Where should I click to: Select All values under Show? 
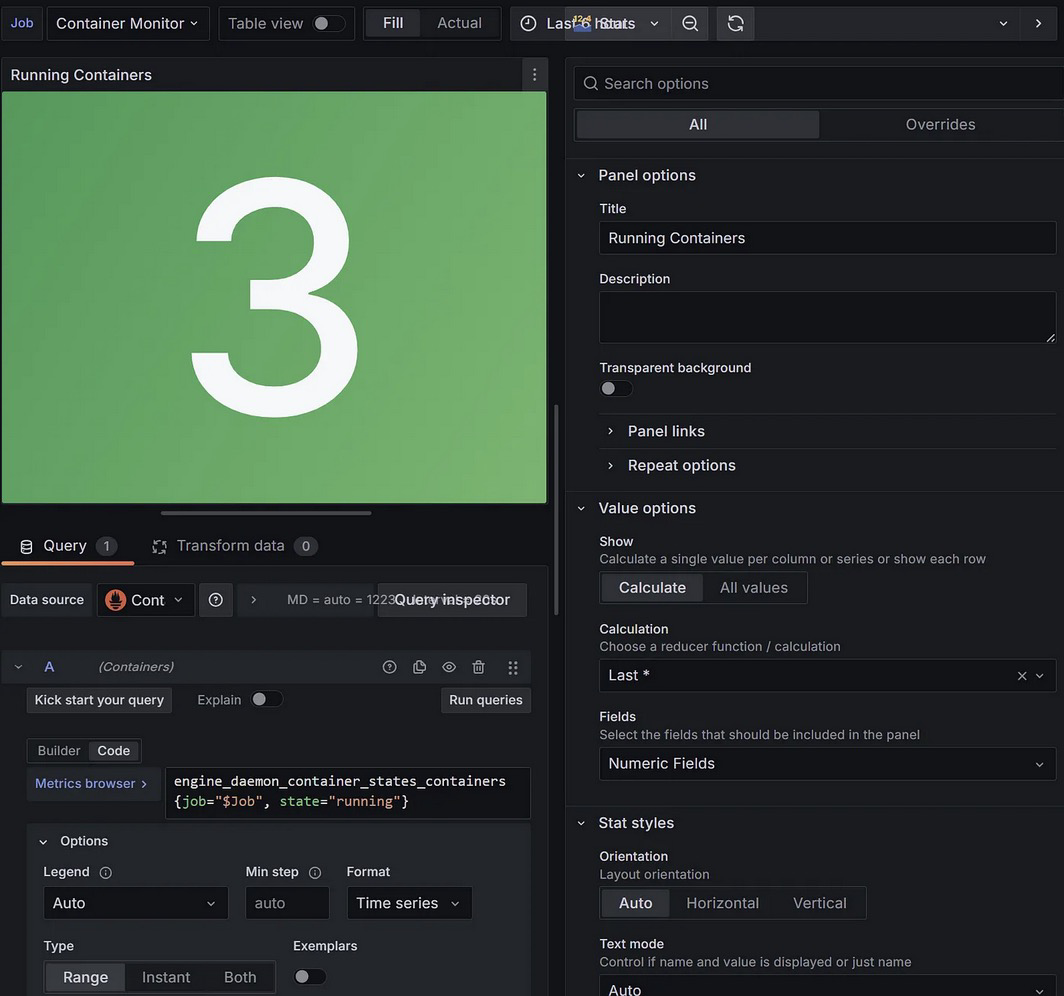(754, 588)
